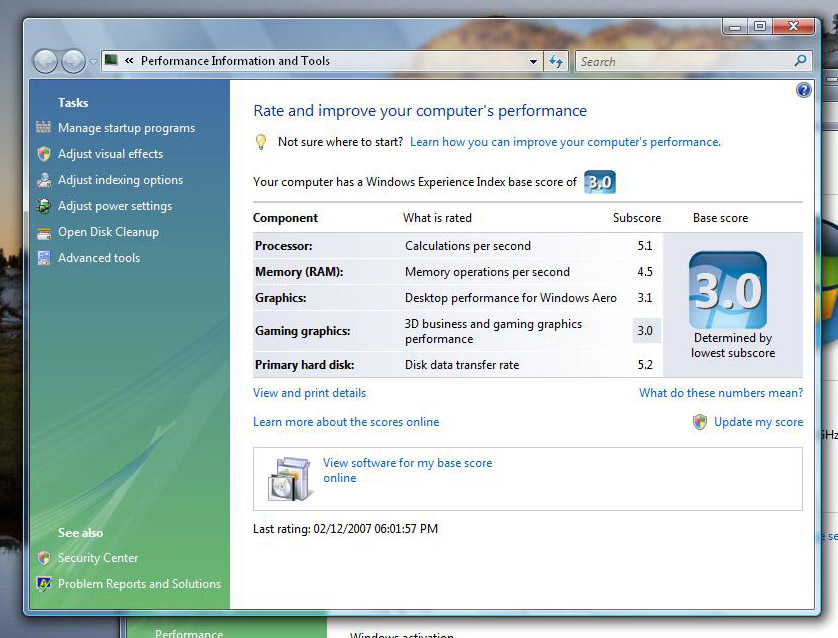Click the small 3.0 badge beside base score text
This screenshot has height=638, width=838.
click(x=600, y=182)
